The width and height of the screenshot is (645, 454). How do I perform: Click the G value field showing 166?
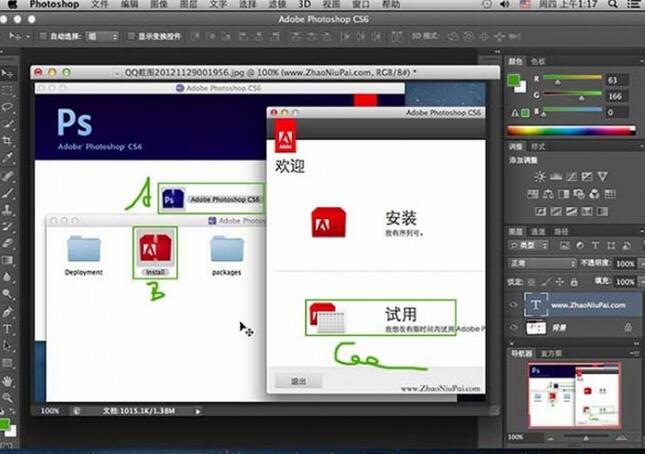pyautogui.click(x=616, y=96)
